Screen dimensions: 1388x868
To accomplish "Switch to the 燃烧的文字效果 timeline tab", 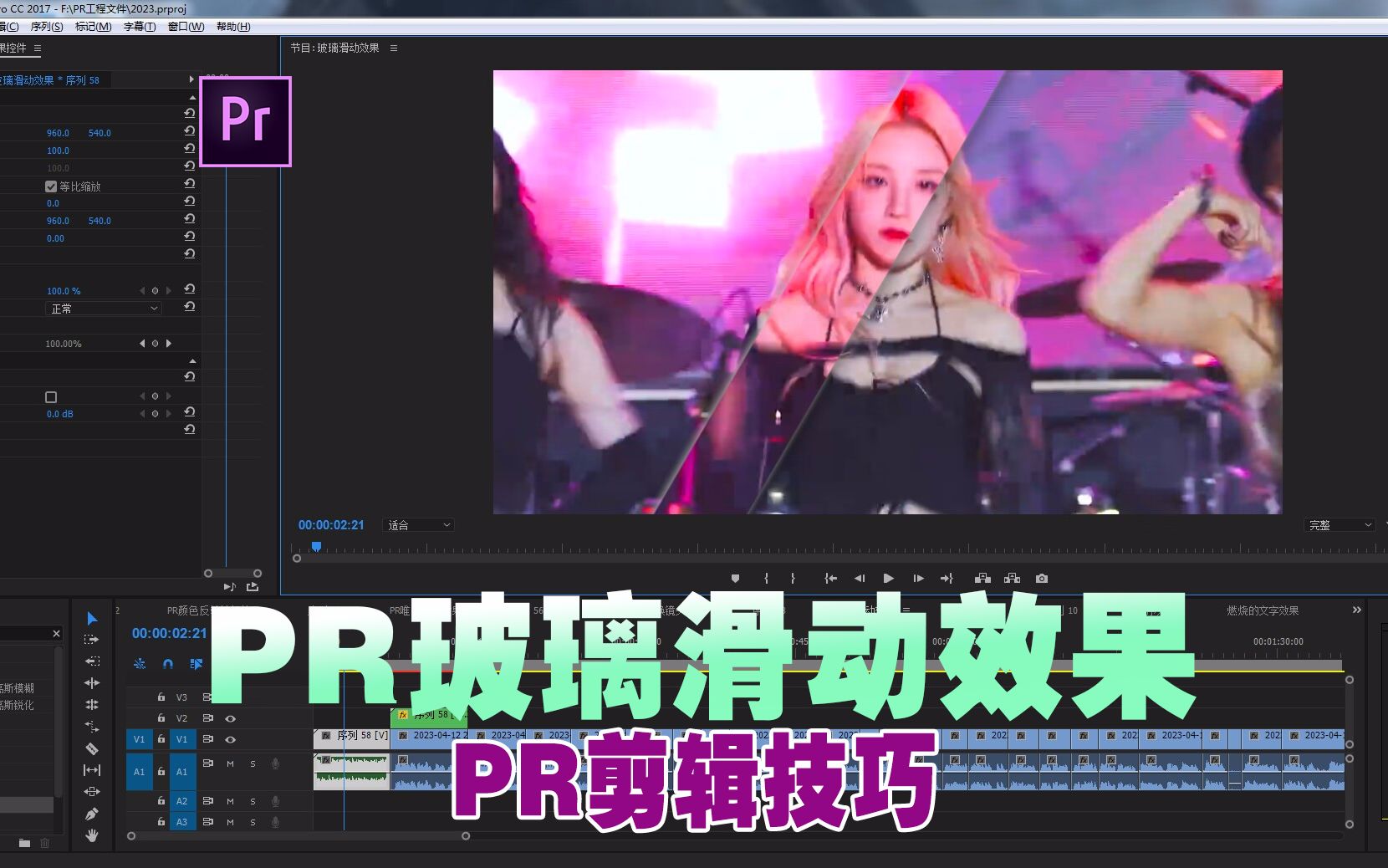I will [x=1263, y=610].
